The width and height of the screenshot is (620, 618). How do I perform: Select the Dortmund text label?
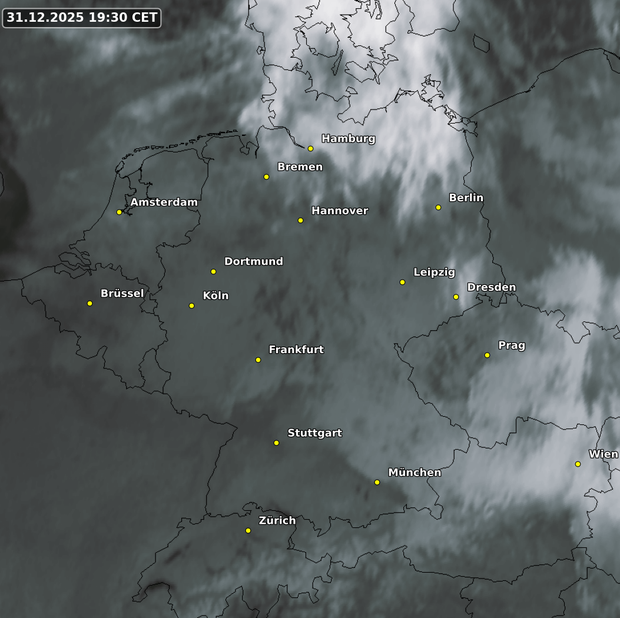(253, 262)
